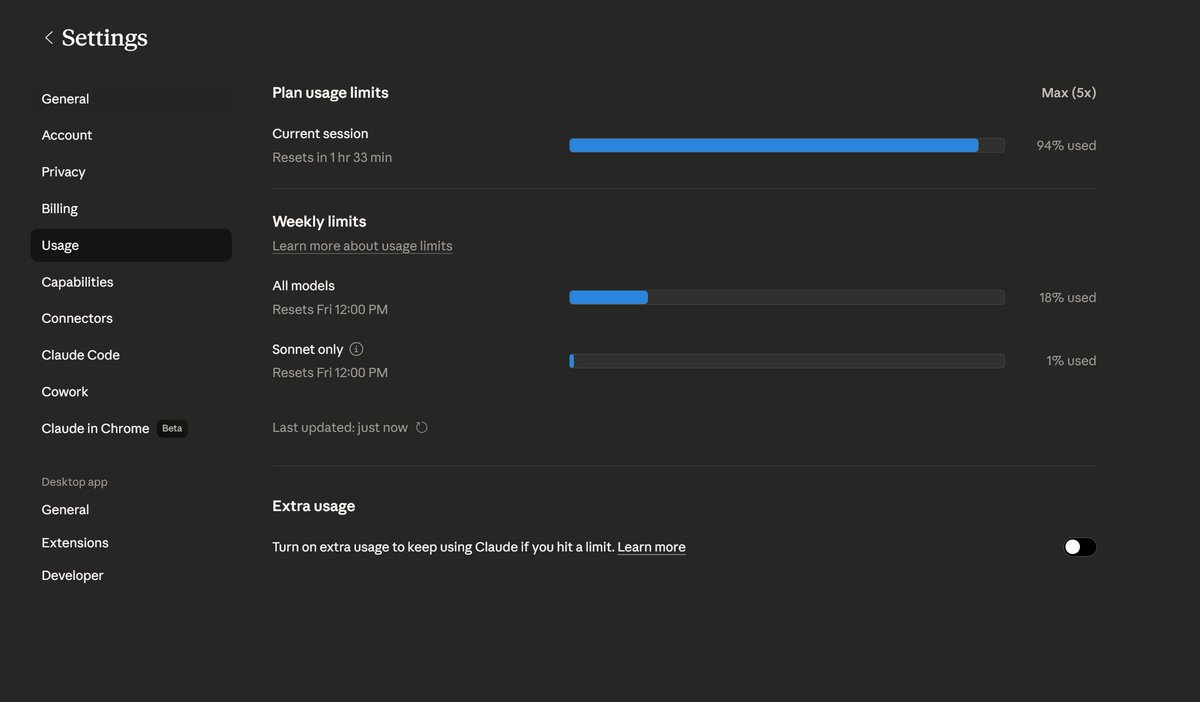The width and height of the screenshot is (1200, 702).
Task: Open the General settings section
Action: (65, 99)
